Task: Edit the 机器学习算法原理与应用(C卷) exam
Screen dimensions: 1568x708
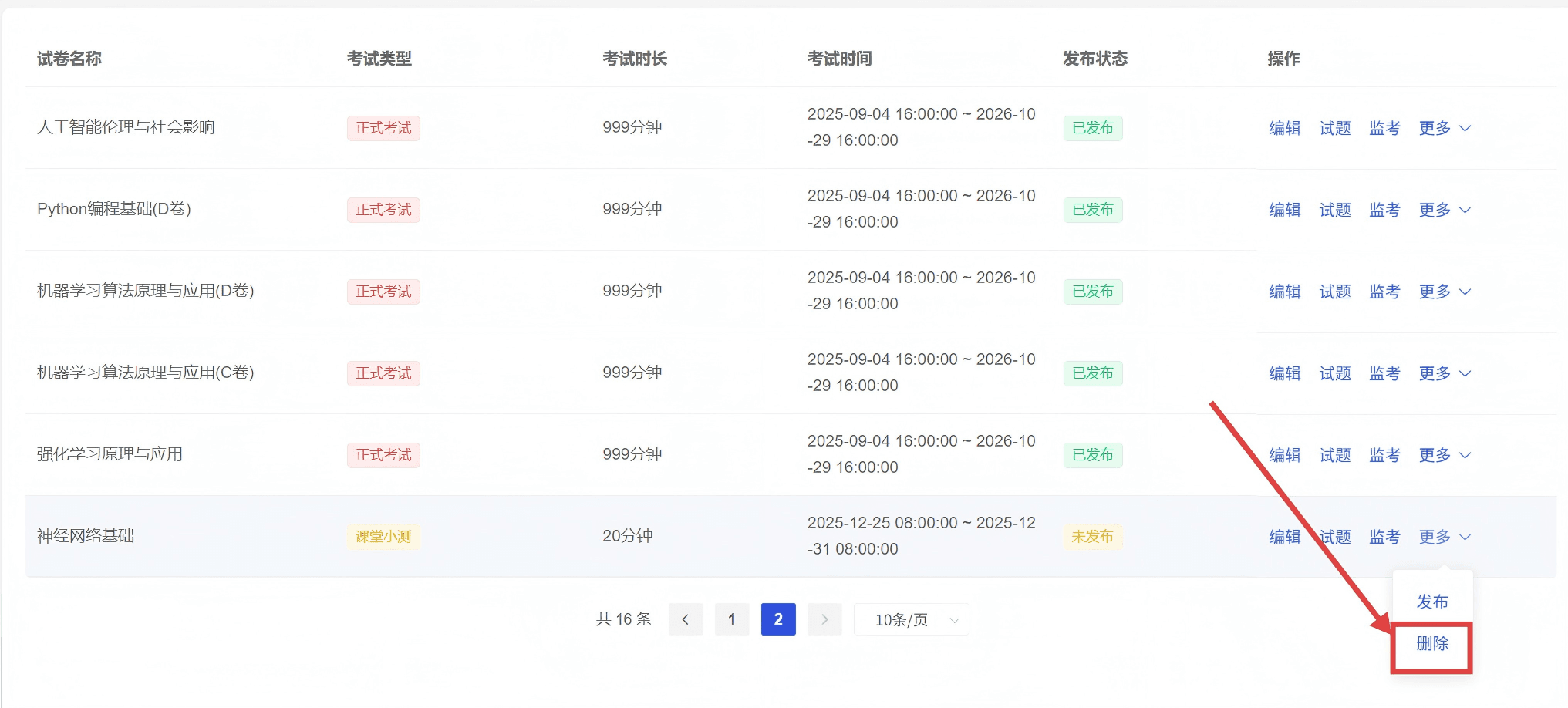Action: pos(1284,373)
